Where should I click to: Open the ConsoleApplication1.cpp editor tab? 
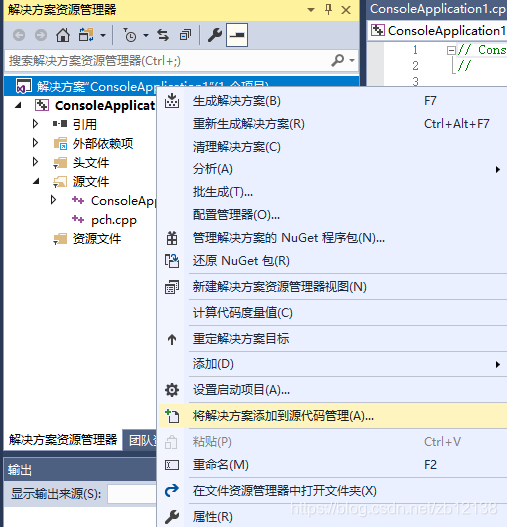(x=438, y=9)
